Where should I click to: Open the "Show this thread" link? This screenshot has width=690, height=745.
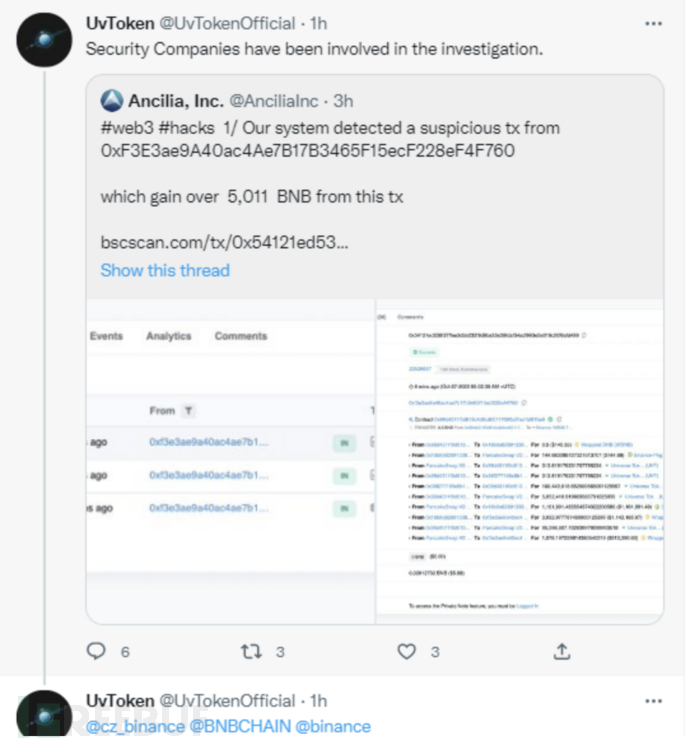click(x=165, y=270)
